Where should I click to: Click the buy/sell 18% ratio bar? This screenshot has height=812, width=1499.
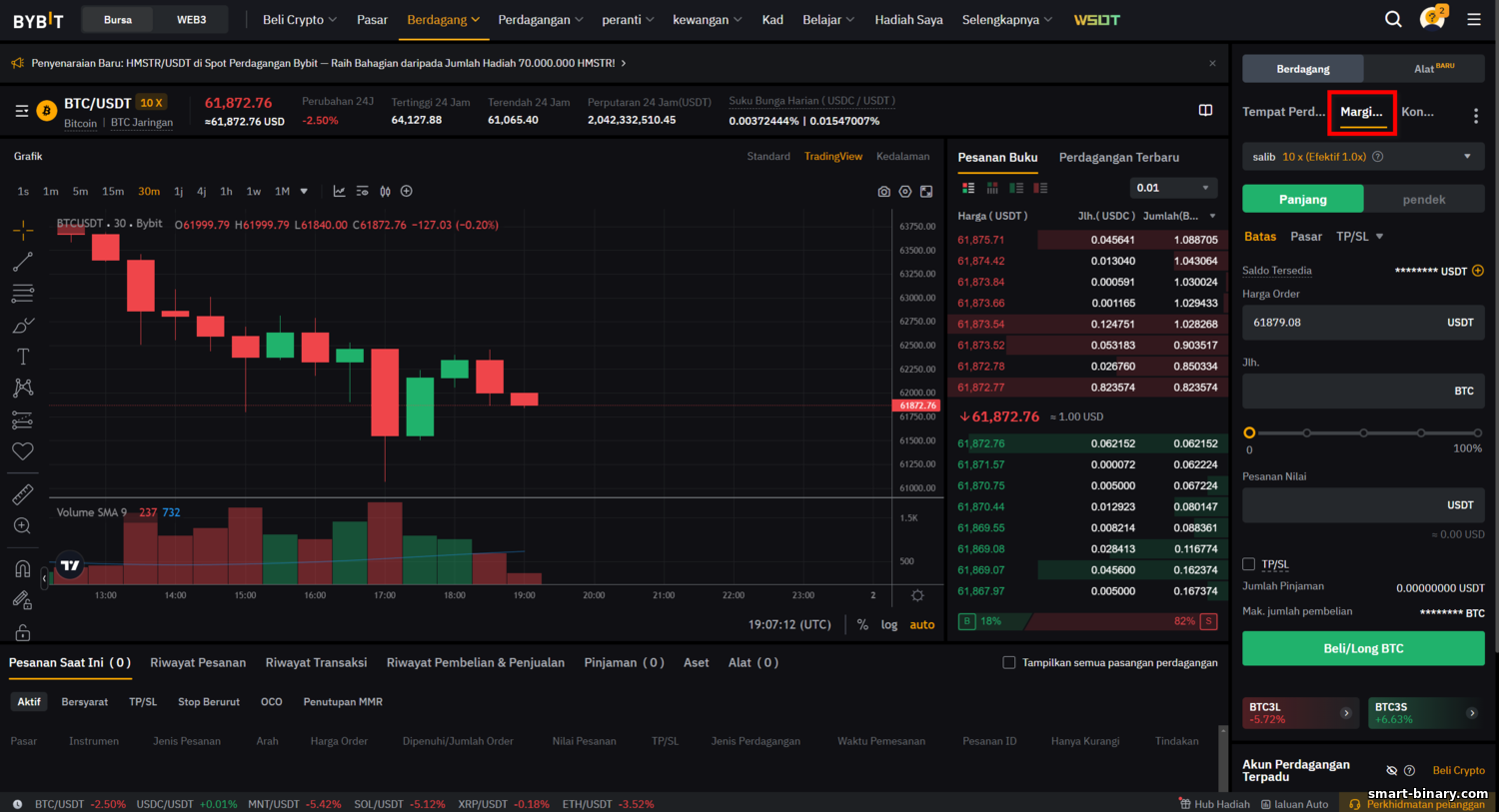tap(1087, 621)
